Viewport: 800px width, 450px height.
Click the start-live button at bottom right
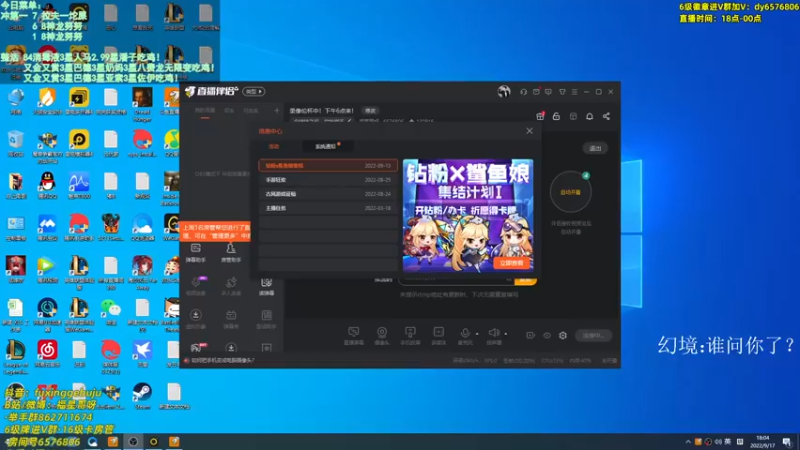593,335
